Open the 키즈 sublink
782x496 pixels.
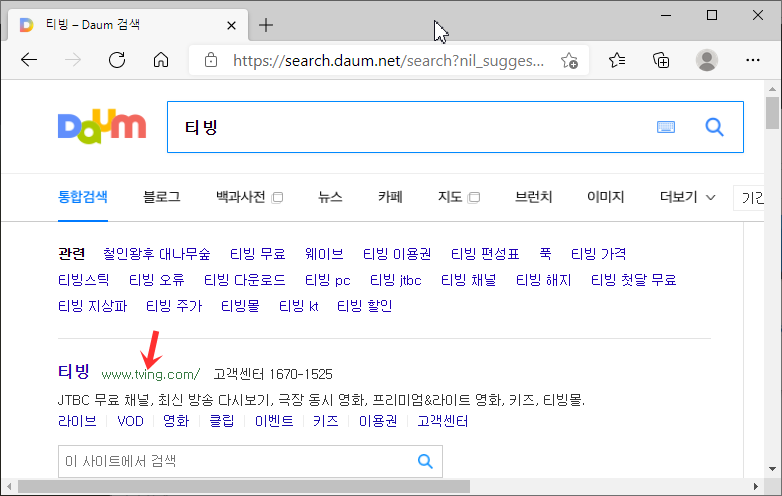point(326,421)
